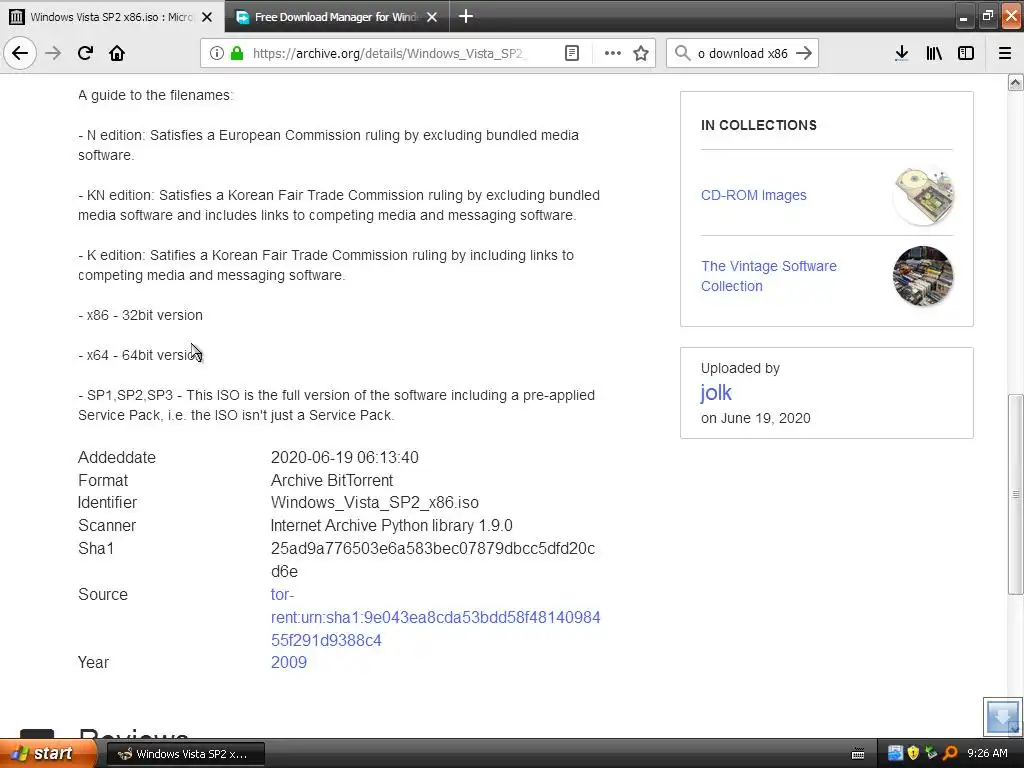Click the search magnifier icon
The image size is (1024, 768).
click(x=682, y=53)
